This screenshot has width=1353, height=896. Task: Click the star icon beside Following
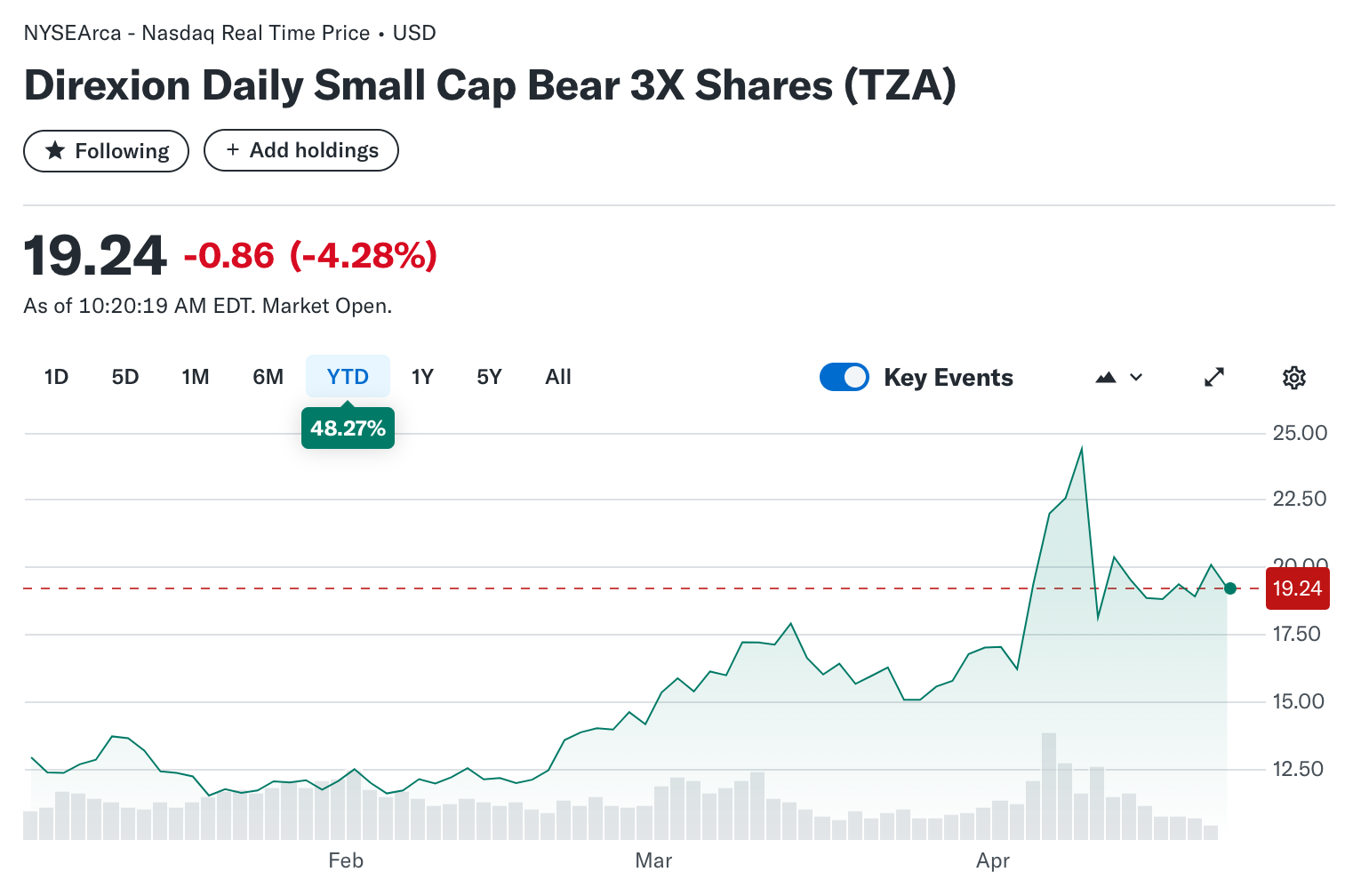click(x=55, y=150)
